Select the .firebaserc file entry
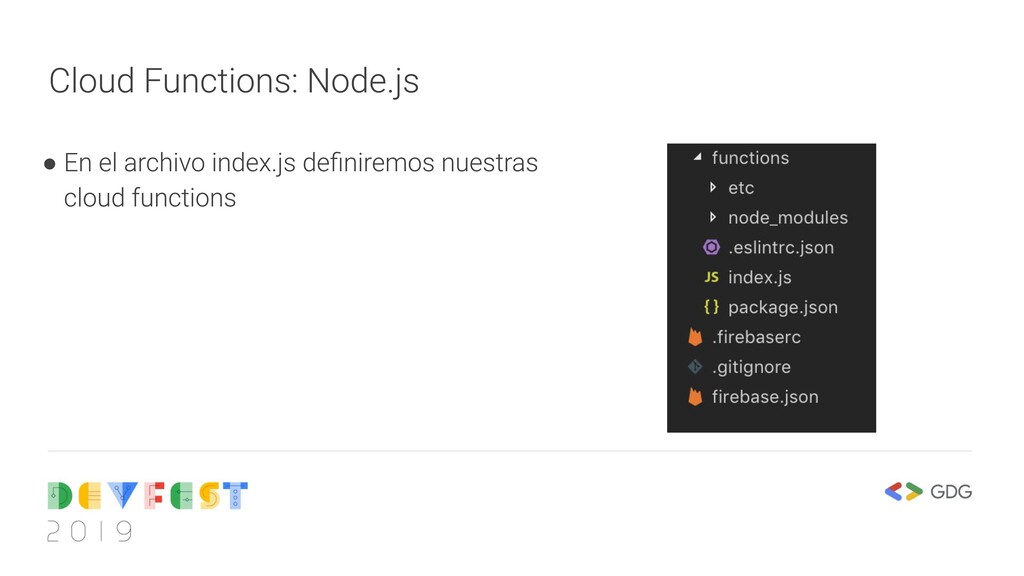The height and width of the screenshot is (576, 1024). pyautogui.click(x=756, y=337)
